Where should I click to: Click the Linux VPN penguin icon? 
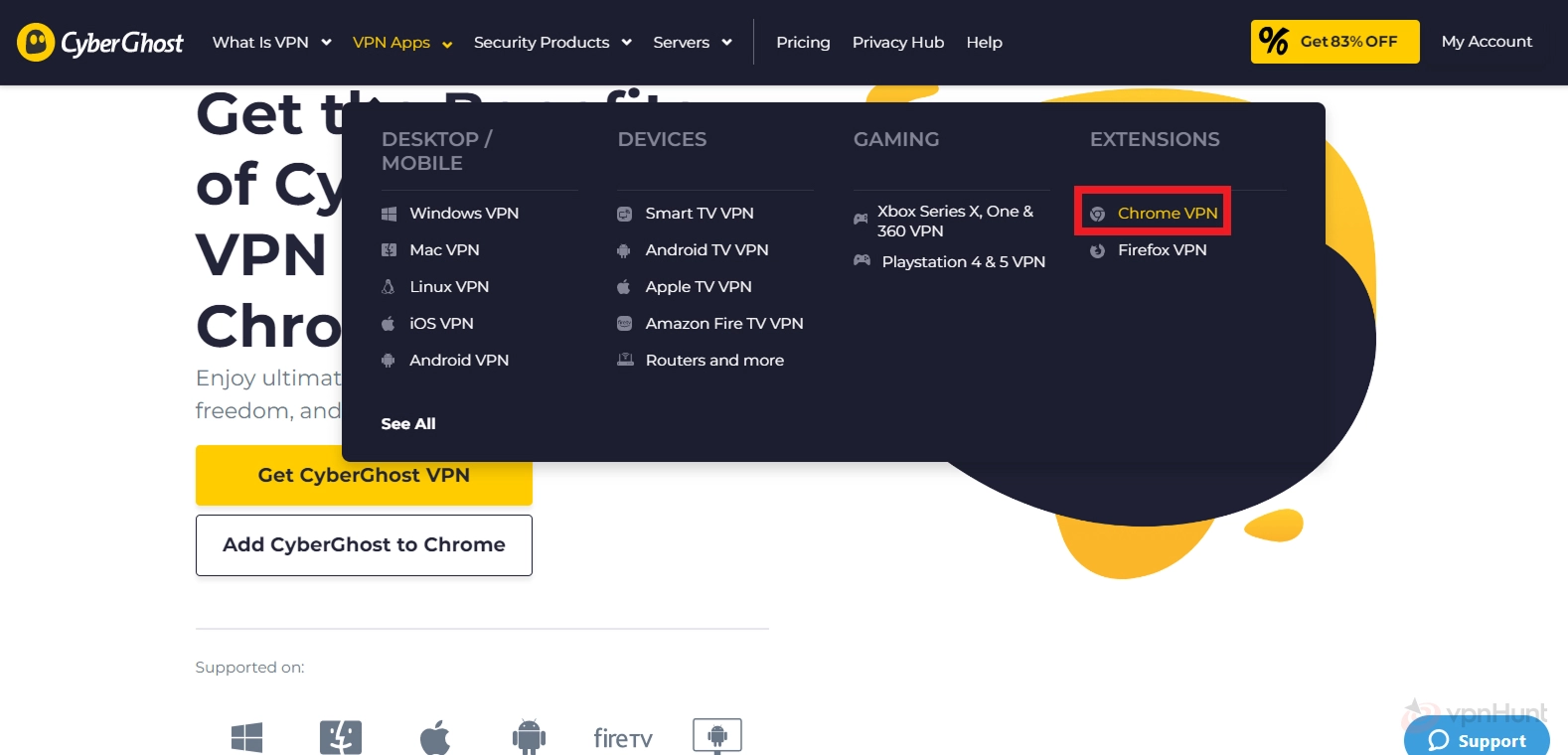tap(389, 287)
